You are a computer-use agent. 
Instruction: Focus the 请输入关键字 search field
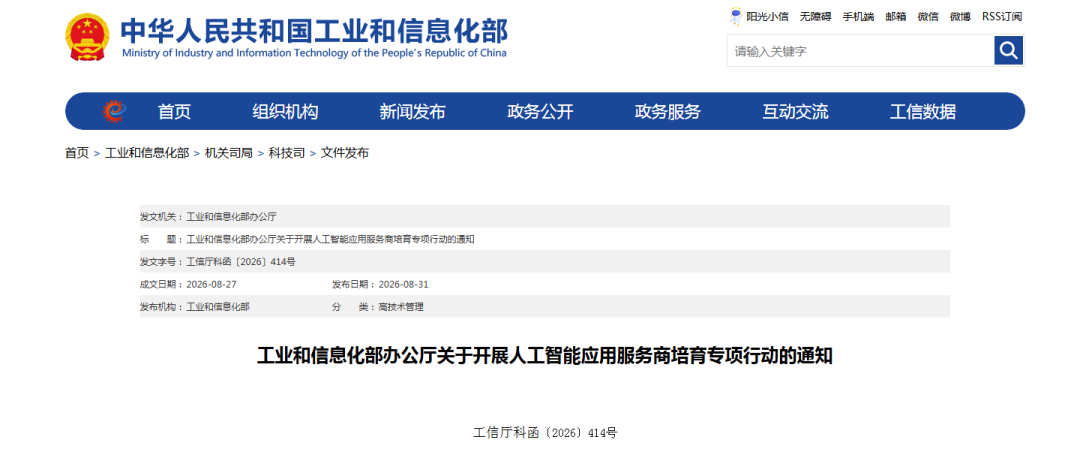860,50
